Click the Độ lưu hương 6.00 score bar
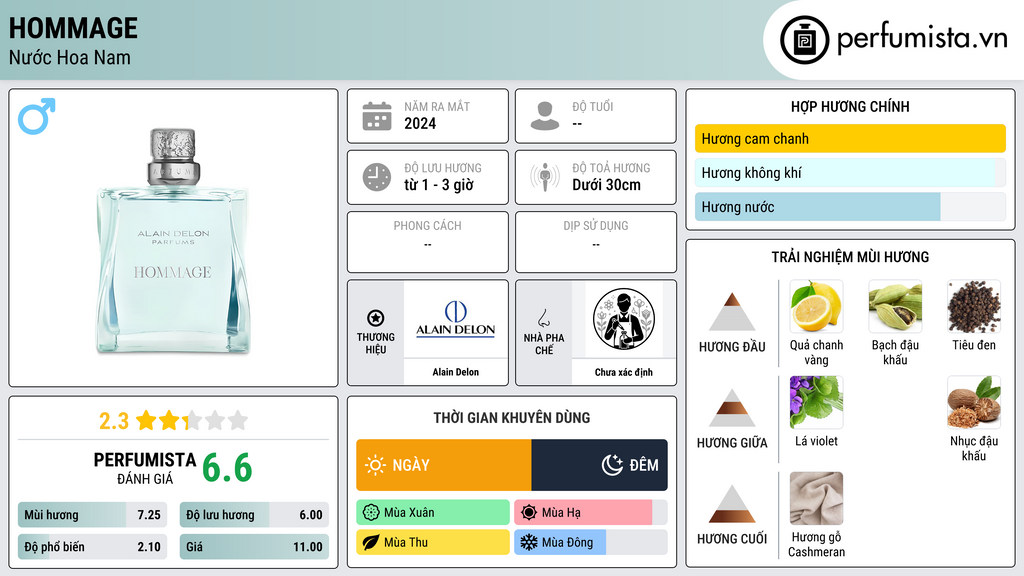The height and width of the screenshot is (576, 1024). coord(254,515)
